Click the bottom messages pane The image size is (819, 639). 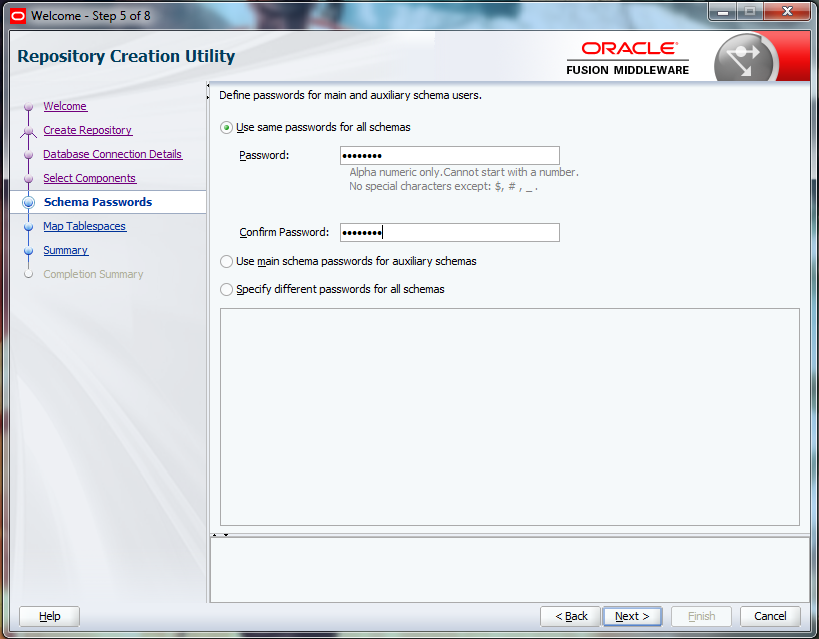click(510, 570)
